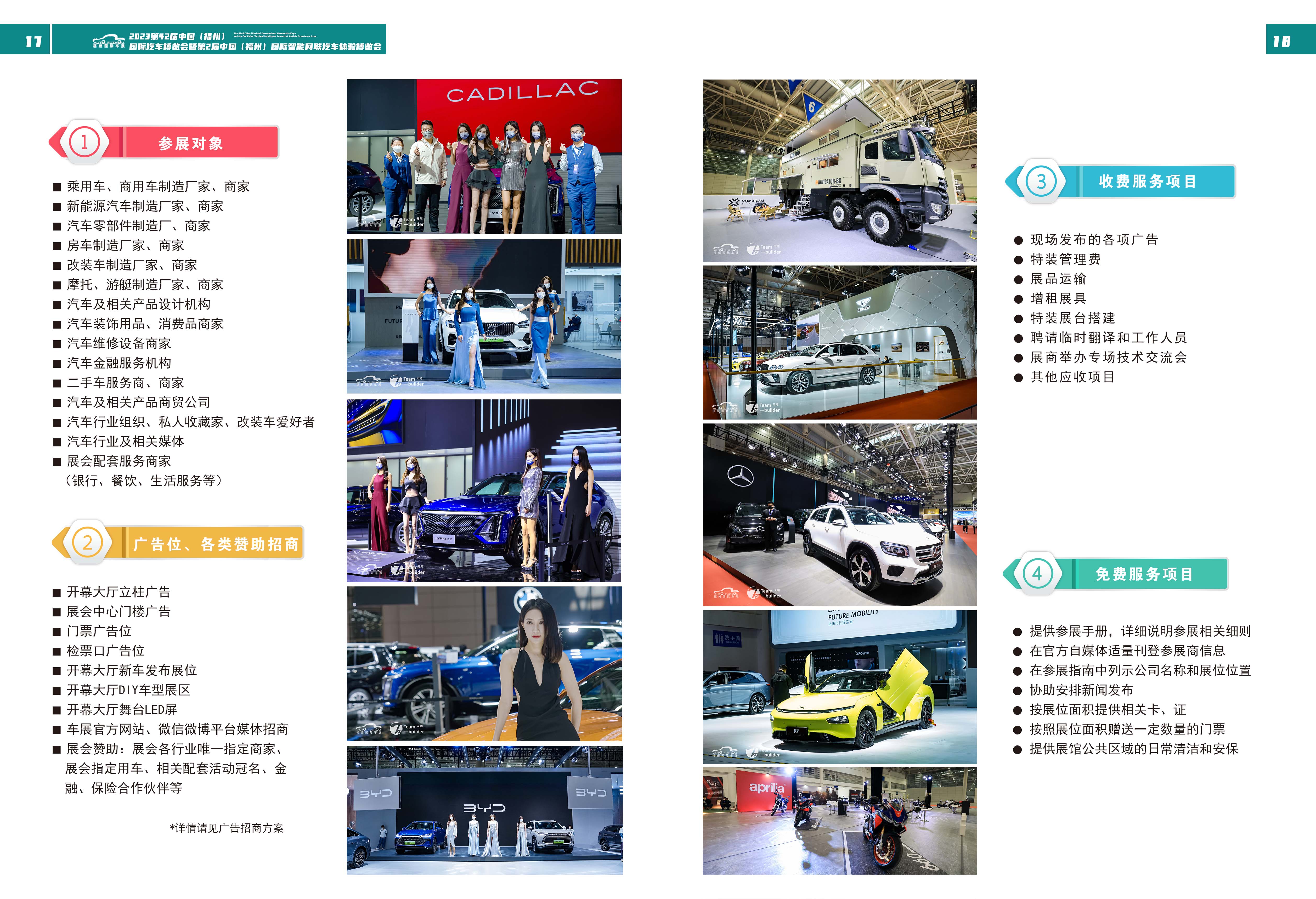Viewport: 1316px width, 899px height.
Task: Click text 检票口广告位
Action: point(106,651)
